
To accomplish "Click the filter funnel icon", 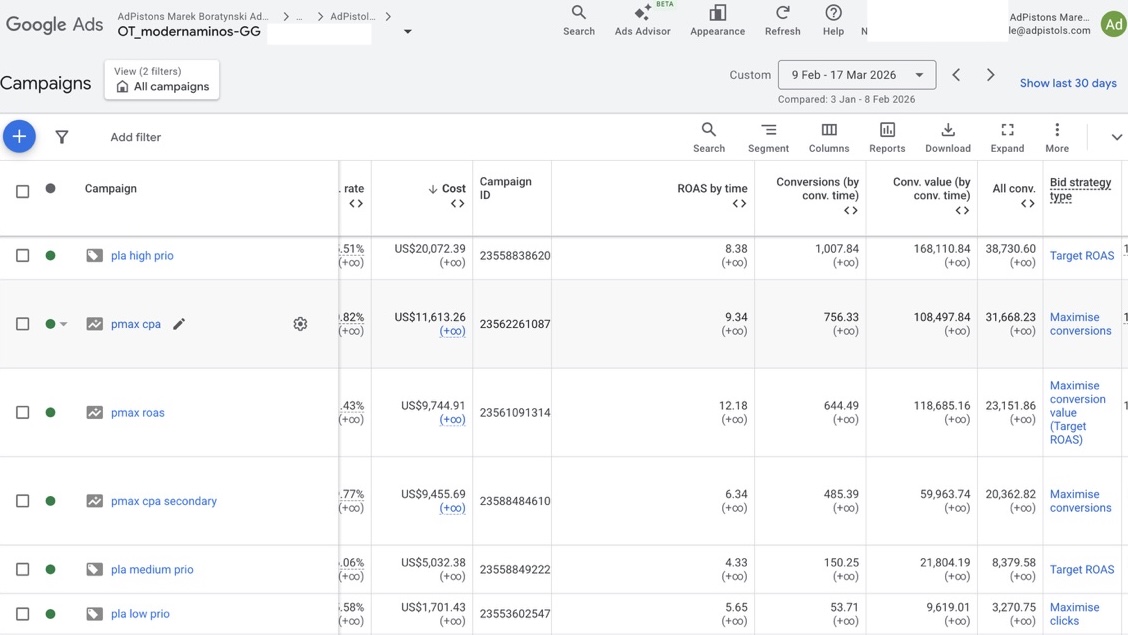I will pyautogui.click(x=62, y=137).
